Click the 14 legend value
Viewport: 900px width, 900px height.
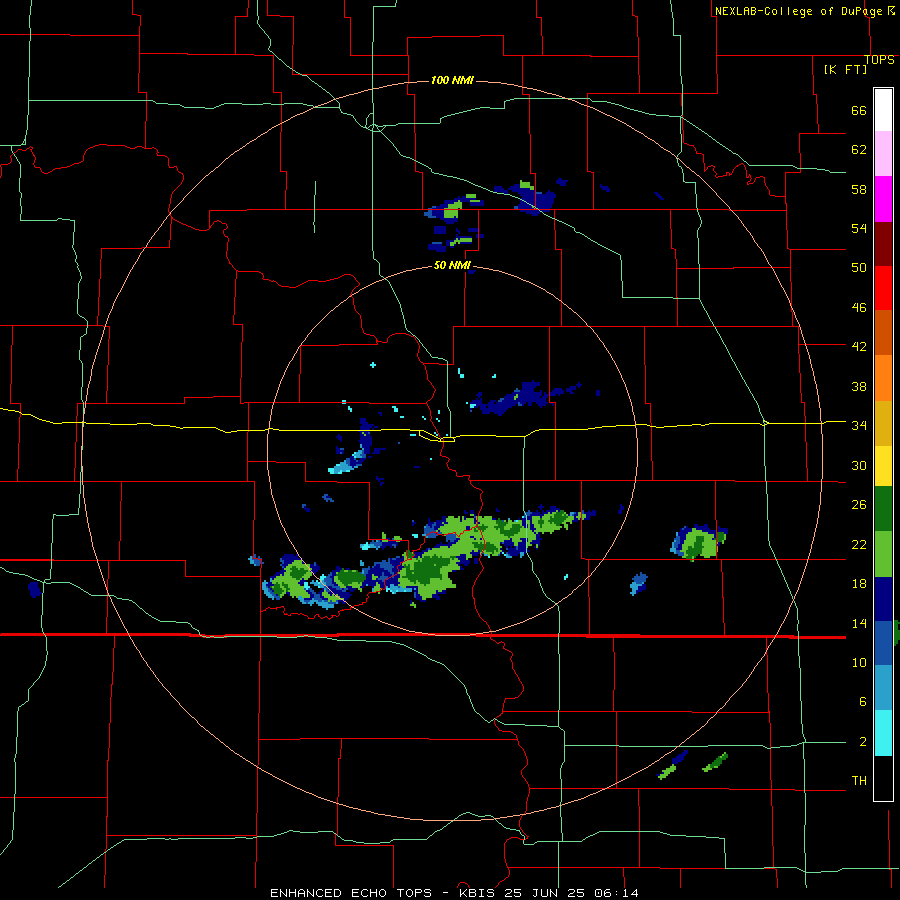click(x=859, y=623)
